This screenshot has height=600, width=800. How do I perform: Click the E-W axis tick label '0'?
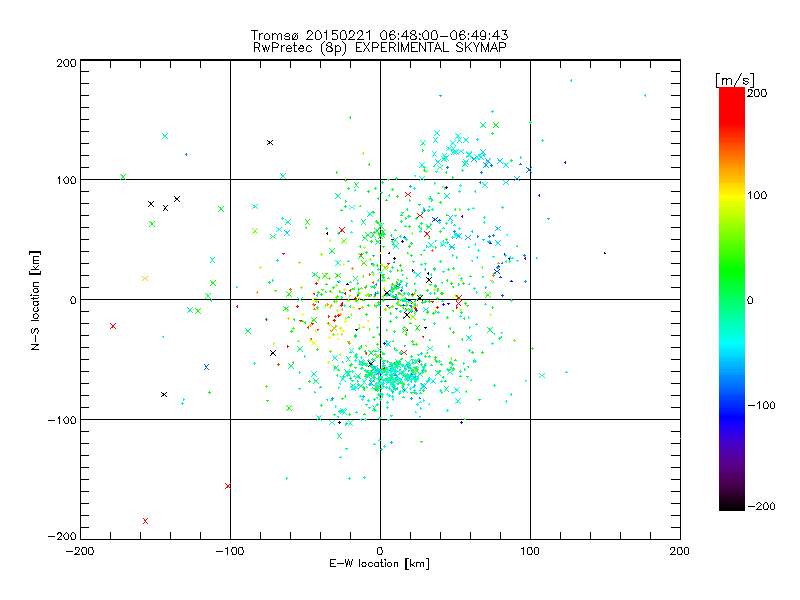(x=380, y=551)
